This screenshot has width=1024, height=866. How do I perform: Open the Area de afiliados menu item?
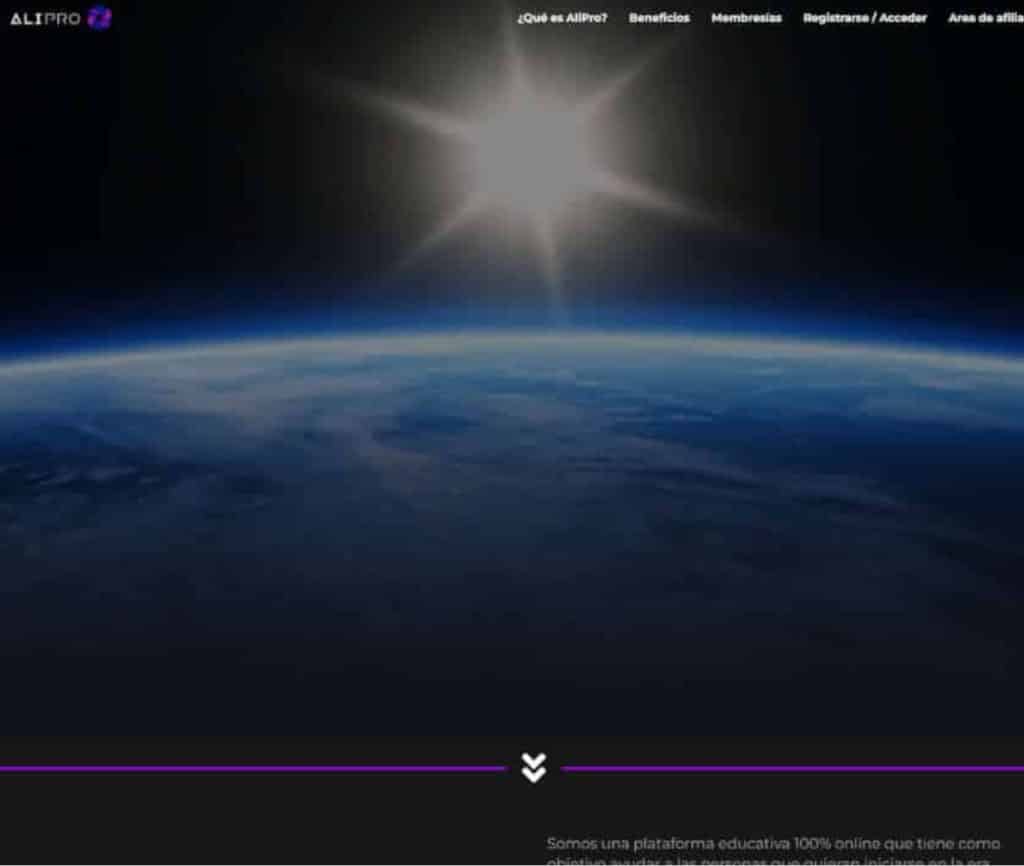click(985, 18)
